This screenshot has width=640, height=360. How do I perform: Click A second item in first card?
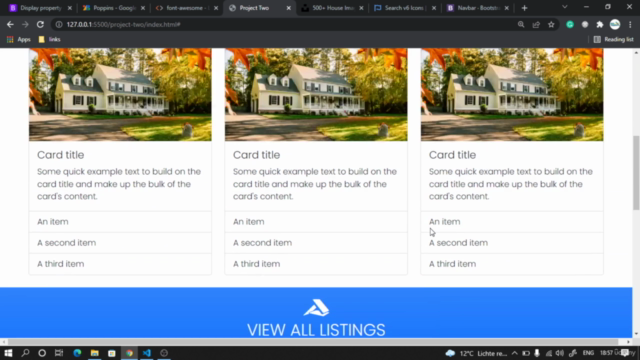pyautogui.click(x=120, y=243)
